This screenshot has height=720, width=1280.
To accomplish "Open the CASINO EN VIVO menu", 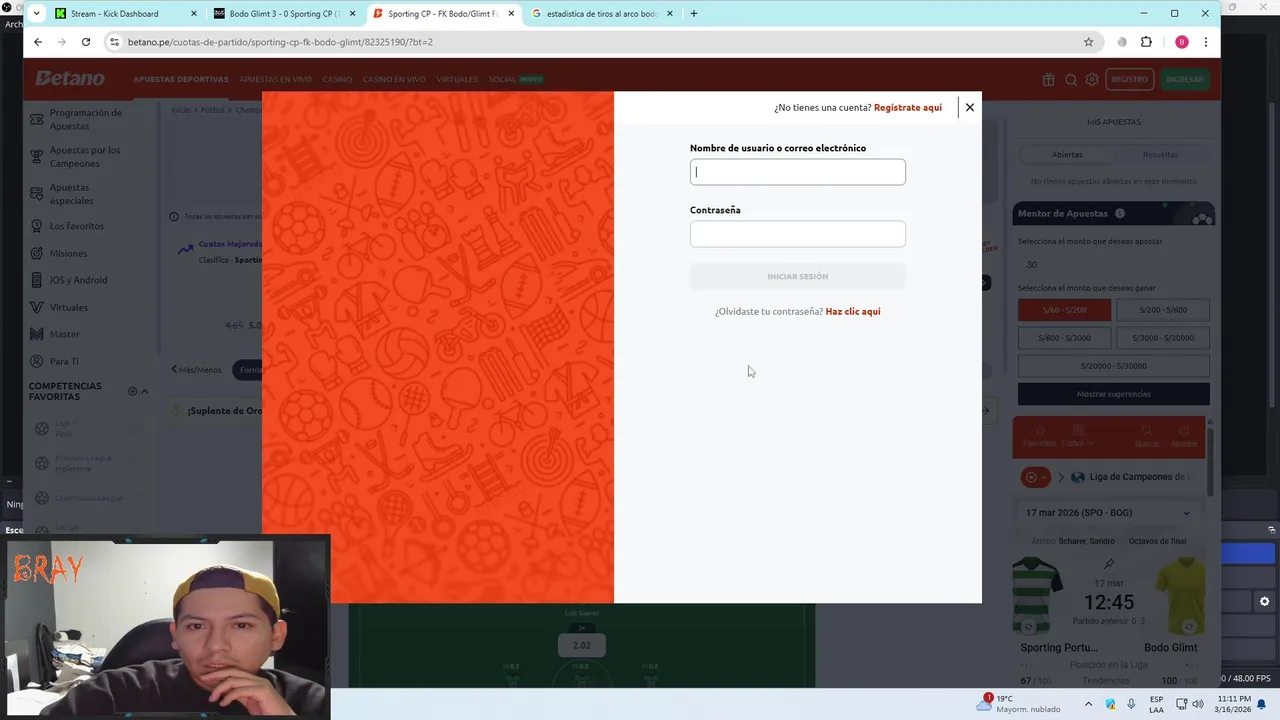I will coord(394,79).
